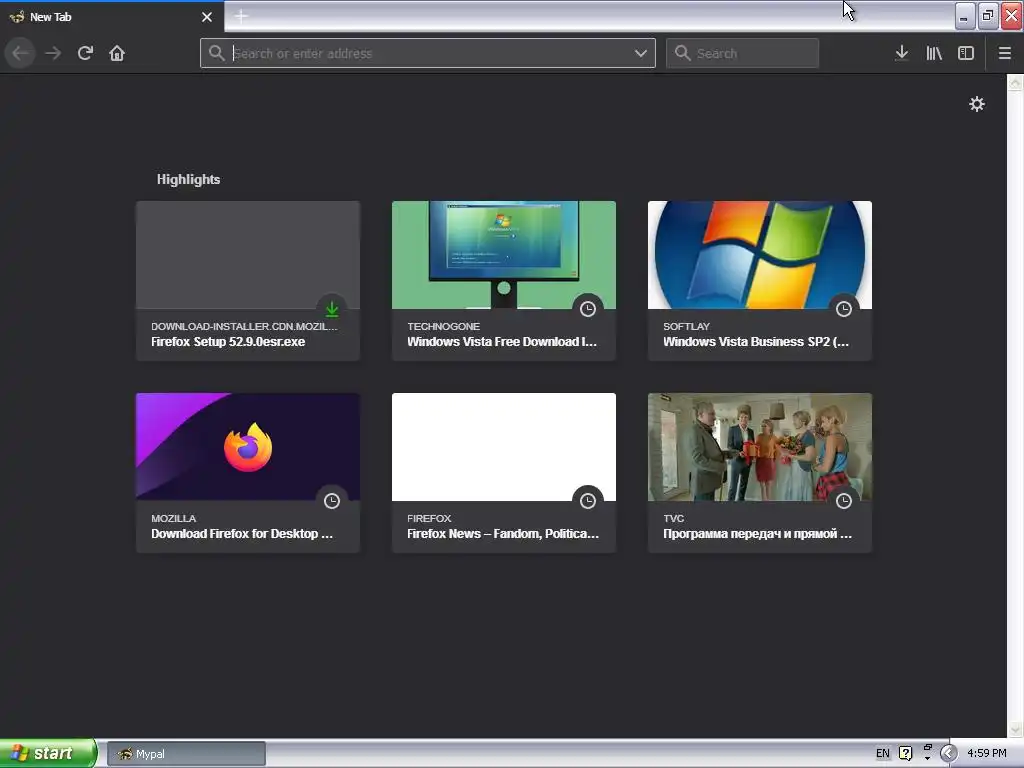Screen dimensions: 1024x768
Task: Click the history clock badge on Softlay card
Action: pos(844,308)
